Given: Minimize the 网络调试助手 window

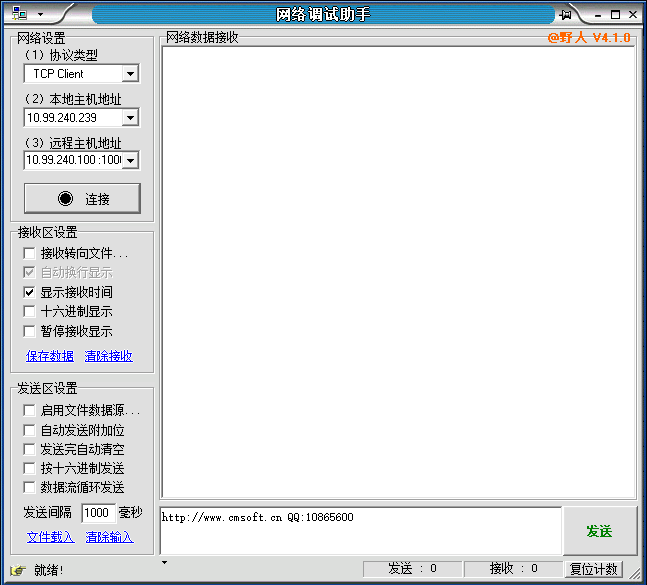Looking at the screenshot, I should tap(598, 15).
